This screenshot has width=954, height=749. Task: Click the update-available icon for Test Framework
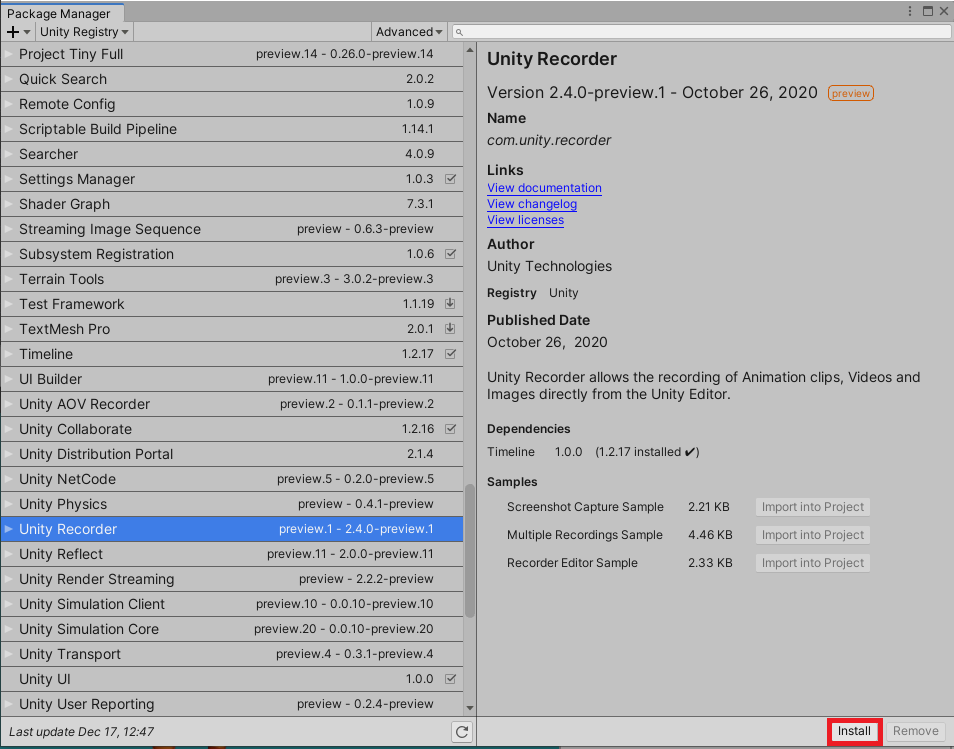click(450, 304)
